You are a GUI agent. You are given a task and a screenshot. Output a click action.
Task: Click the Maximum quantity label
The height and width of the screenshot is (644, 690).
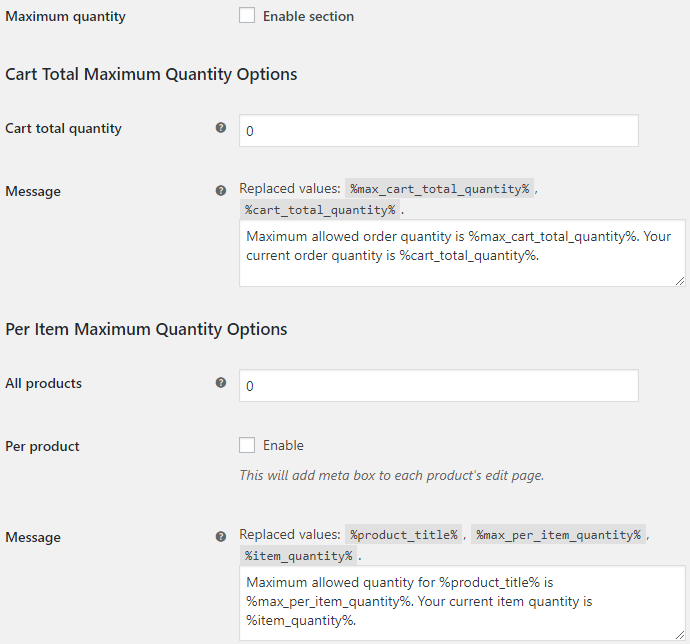pos(66,17)
